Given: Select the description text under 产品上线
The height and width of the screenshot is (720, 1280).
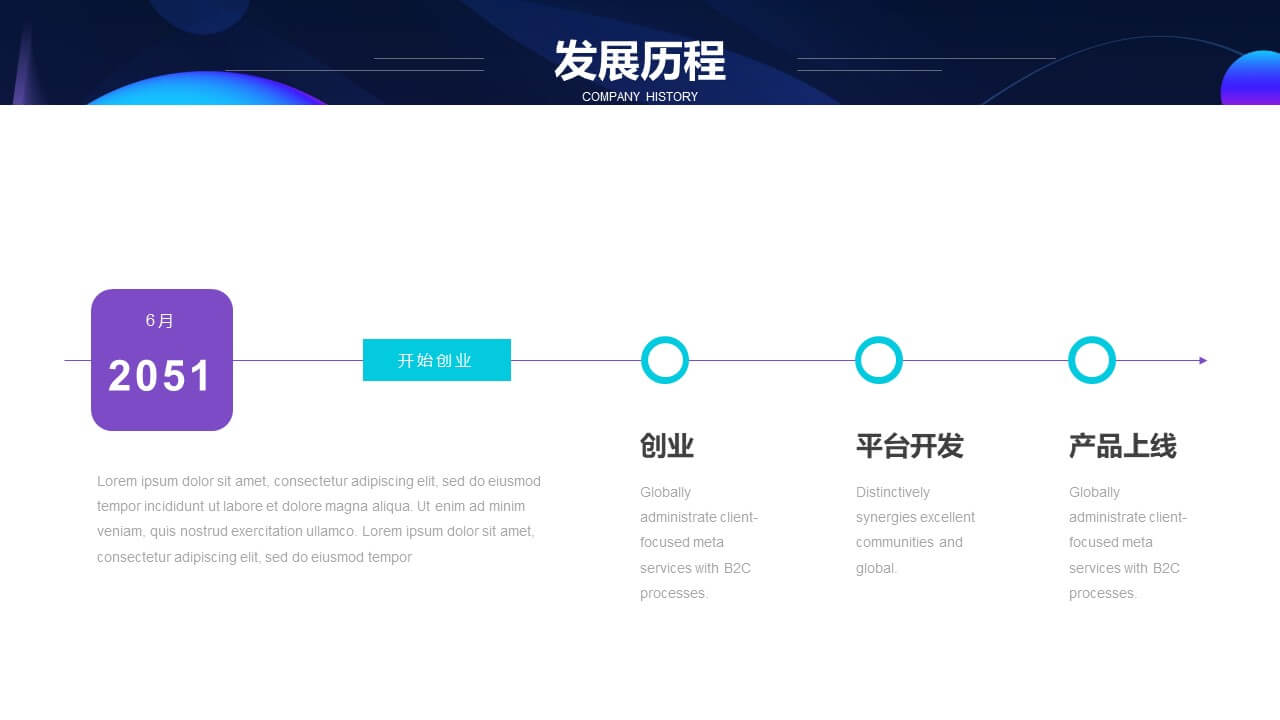Looking at the screenshot, I should (x=1128, y=542).
